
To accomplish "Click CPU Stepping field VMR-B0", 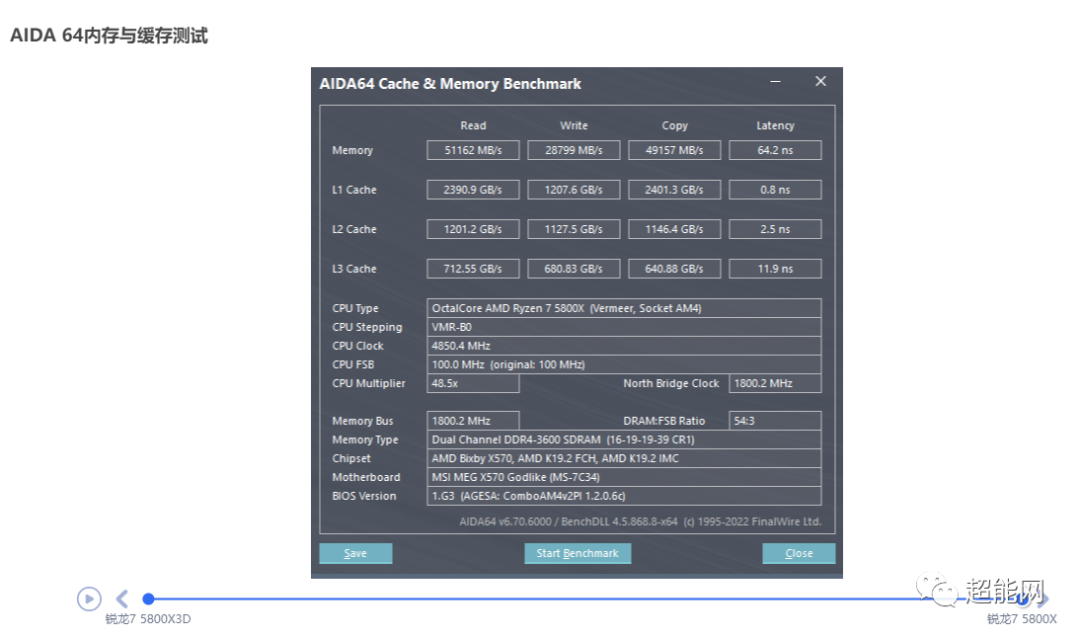I will 624,327.
